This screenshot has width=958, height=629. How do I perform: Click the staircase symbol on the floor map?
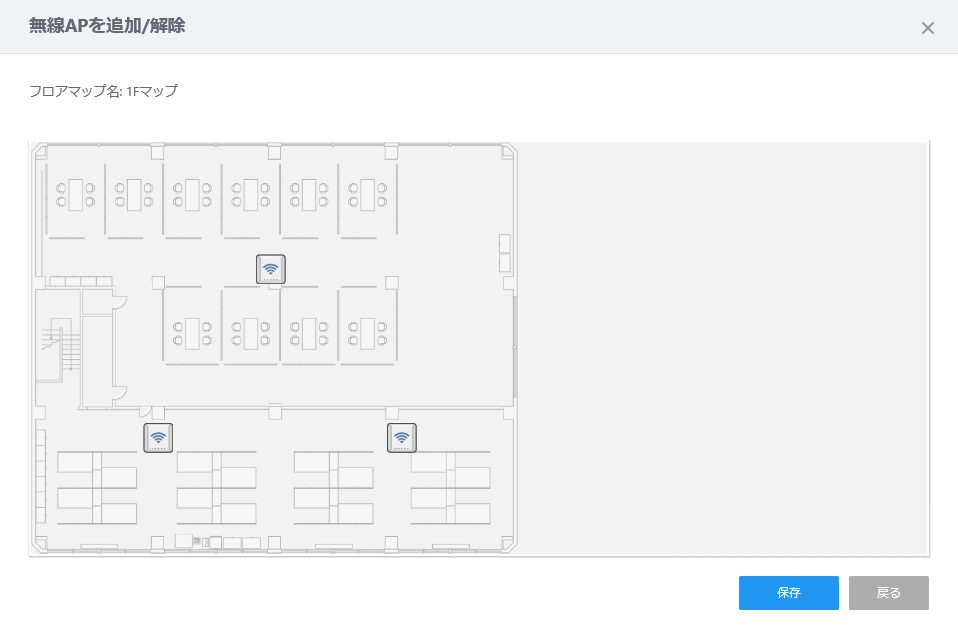(x=61, y=346)
